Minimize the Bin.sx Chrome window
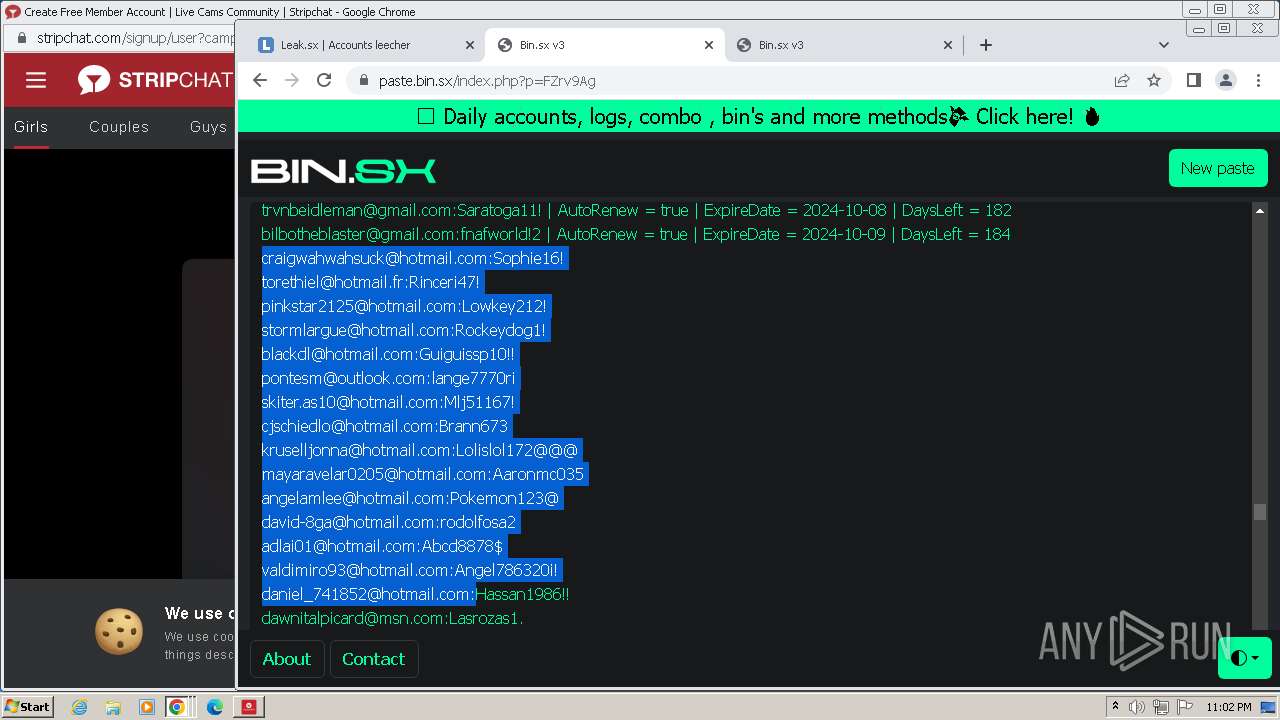This screenshot has height=720, width=1280. (x=1201, y=29)
